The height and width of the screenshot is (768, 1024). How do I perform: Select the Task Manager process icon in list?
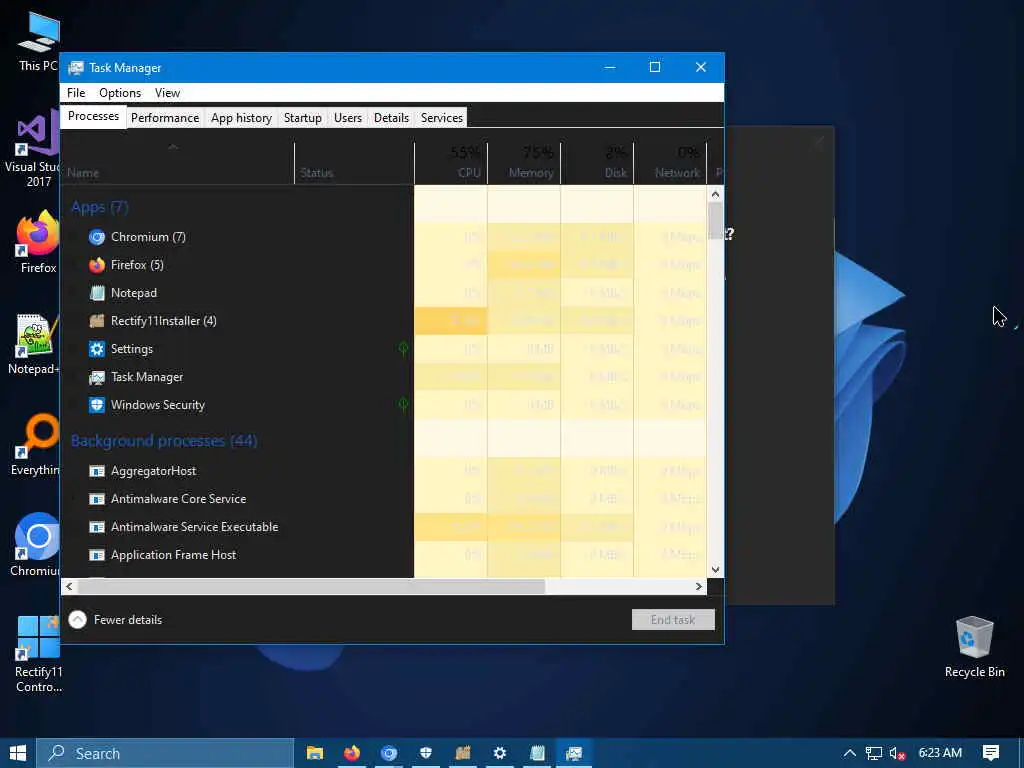tap(97, 377)
